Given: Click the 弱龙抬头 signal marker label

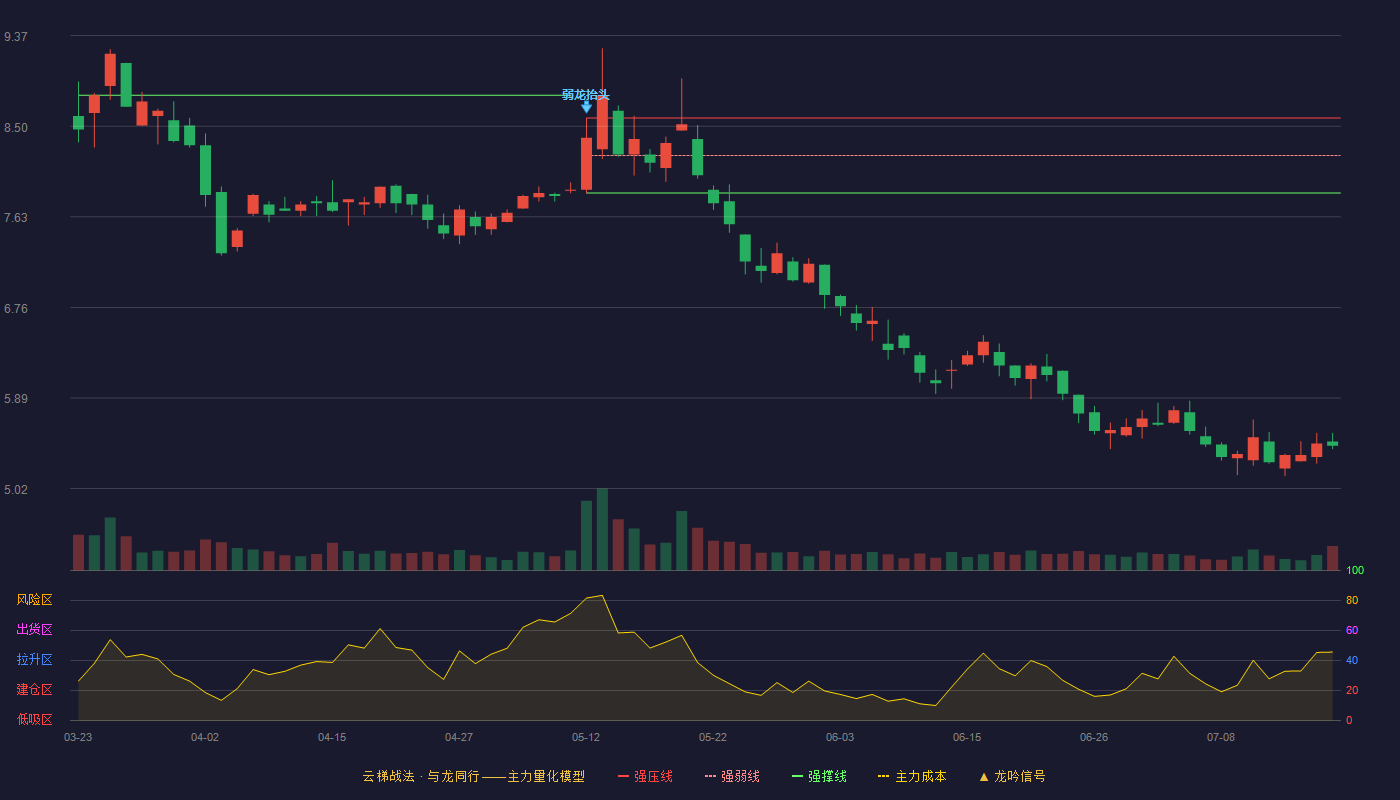Looking at the screenshot, I should 585,95.
